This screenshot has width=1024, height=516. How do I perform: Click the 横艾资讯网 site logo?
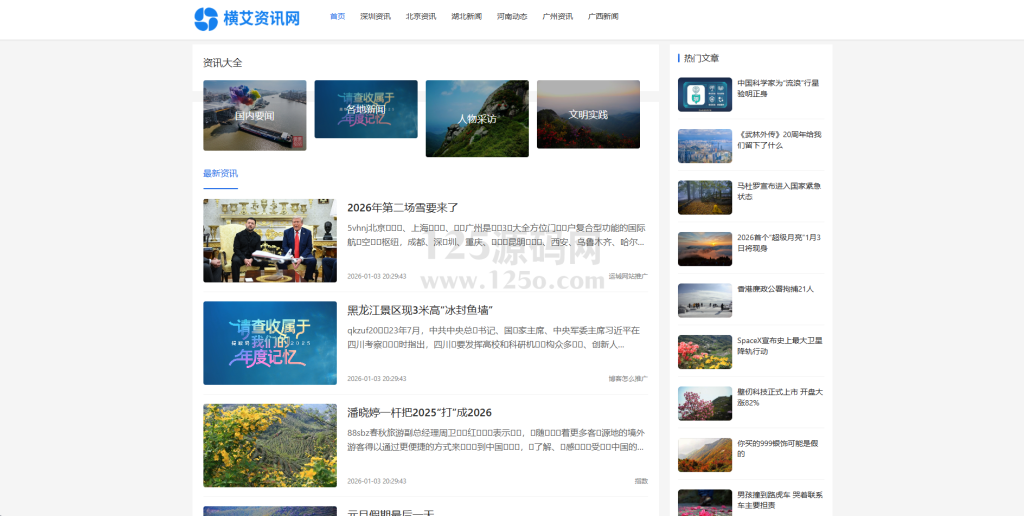click(247, 18)
